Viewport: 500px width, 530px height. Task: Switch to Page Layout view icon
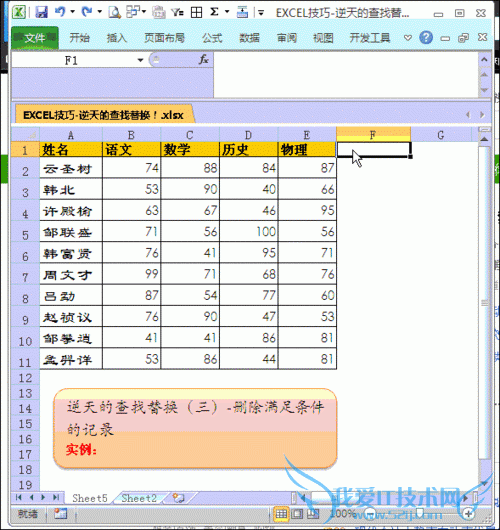click(x=297, y=514)
